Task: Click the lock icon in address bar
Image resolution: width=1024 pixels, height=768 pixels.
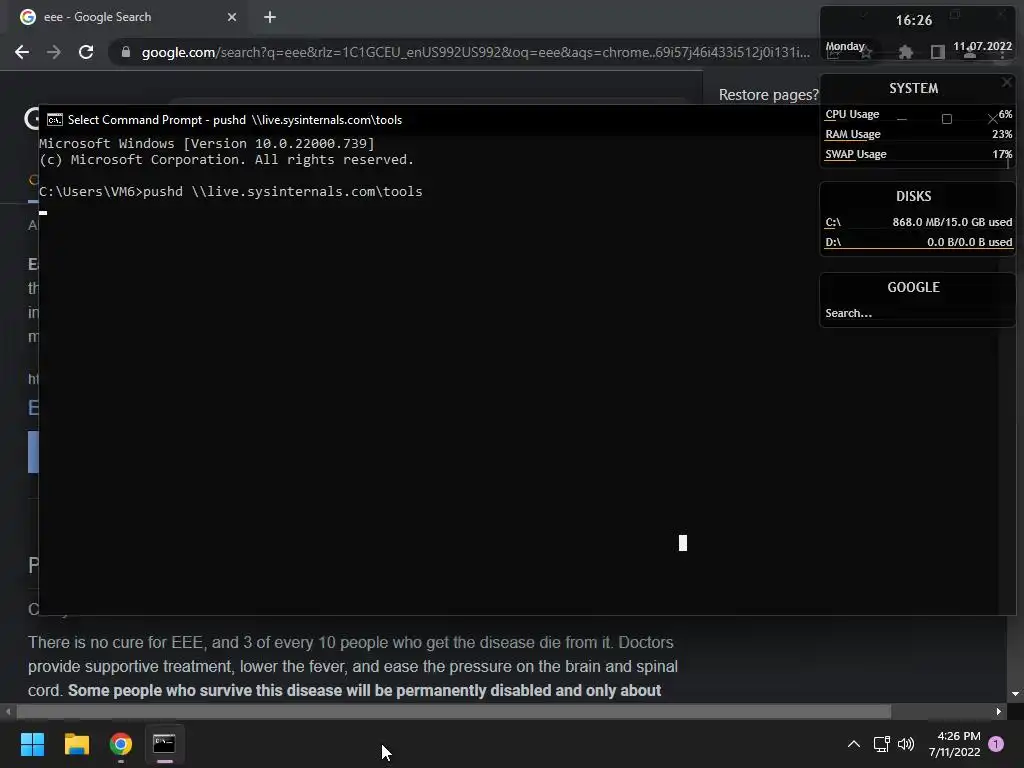Action: [x=126, y=52]
